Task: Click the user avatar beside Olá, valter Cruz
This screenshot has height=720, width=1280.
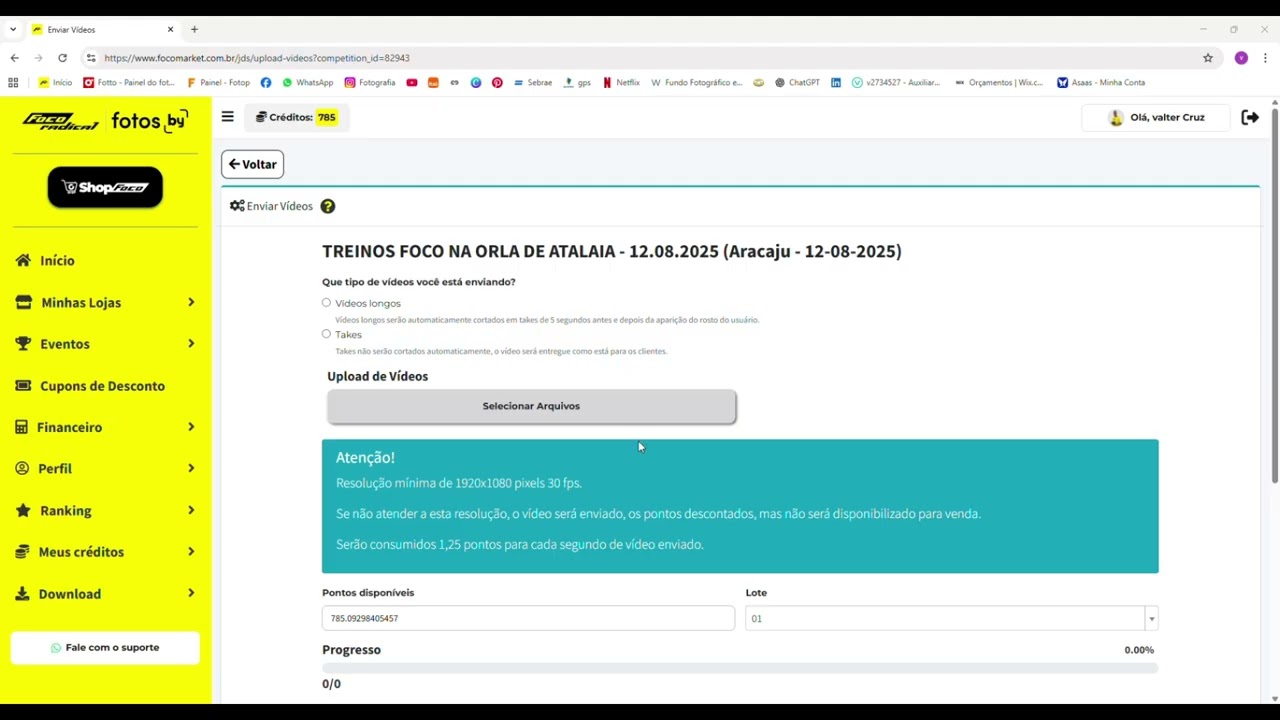Action: [1116, 117]
